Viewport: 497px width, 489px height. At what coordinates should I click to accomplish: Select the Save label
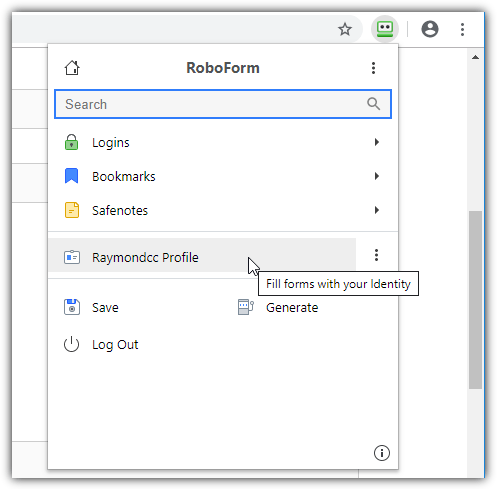[x=105, y=307]
